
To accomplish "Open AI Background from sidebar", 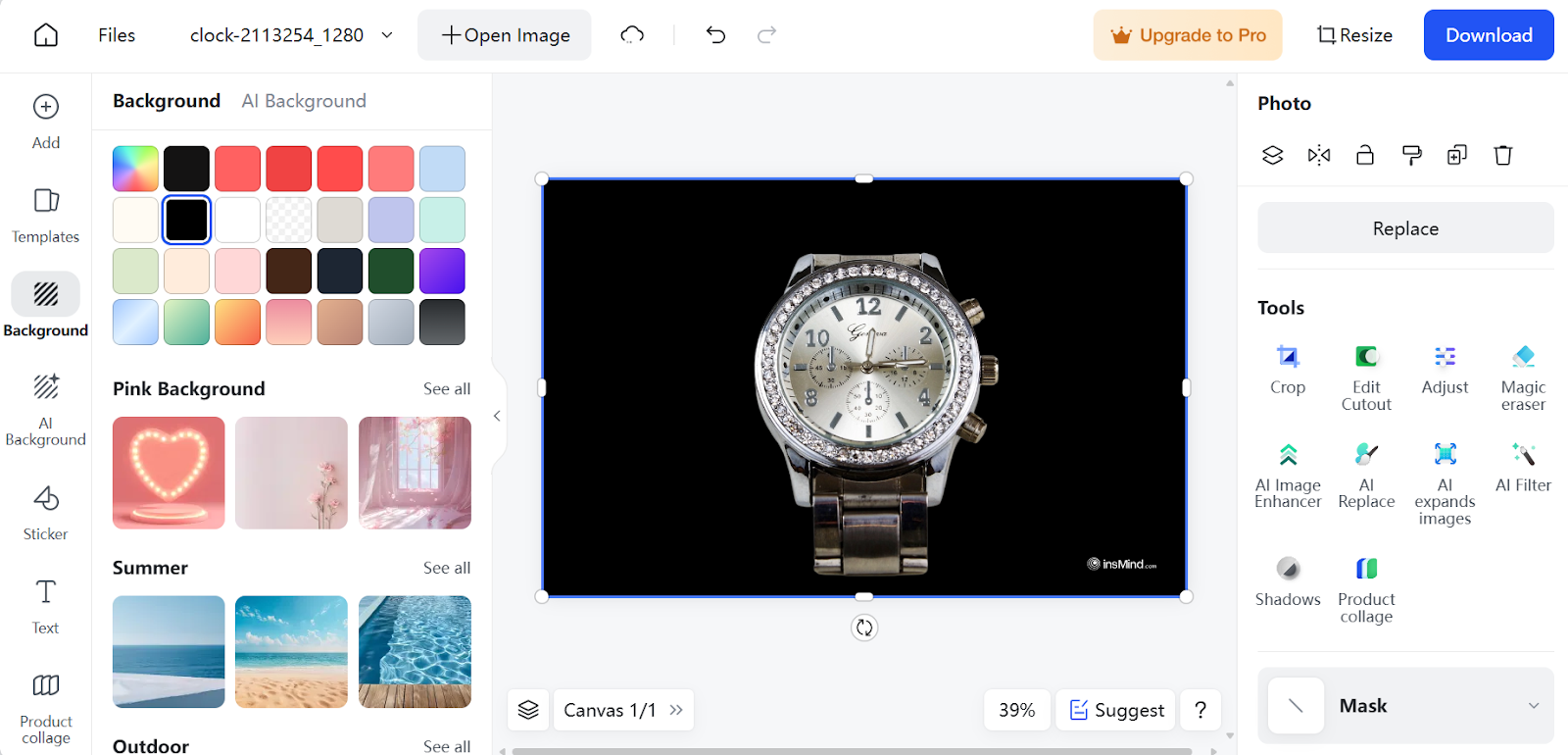I will 46,410.
